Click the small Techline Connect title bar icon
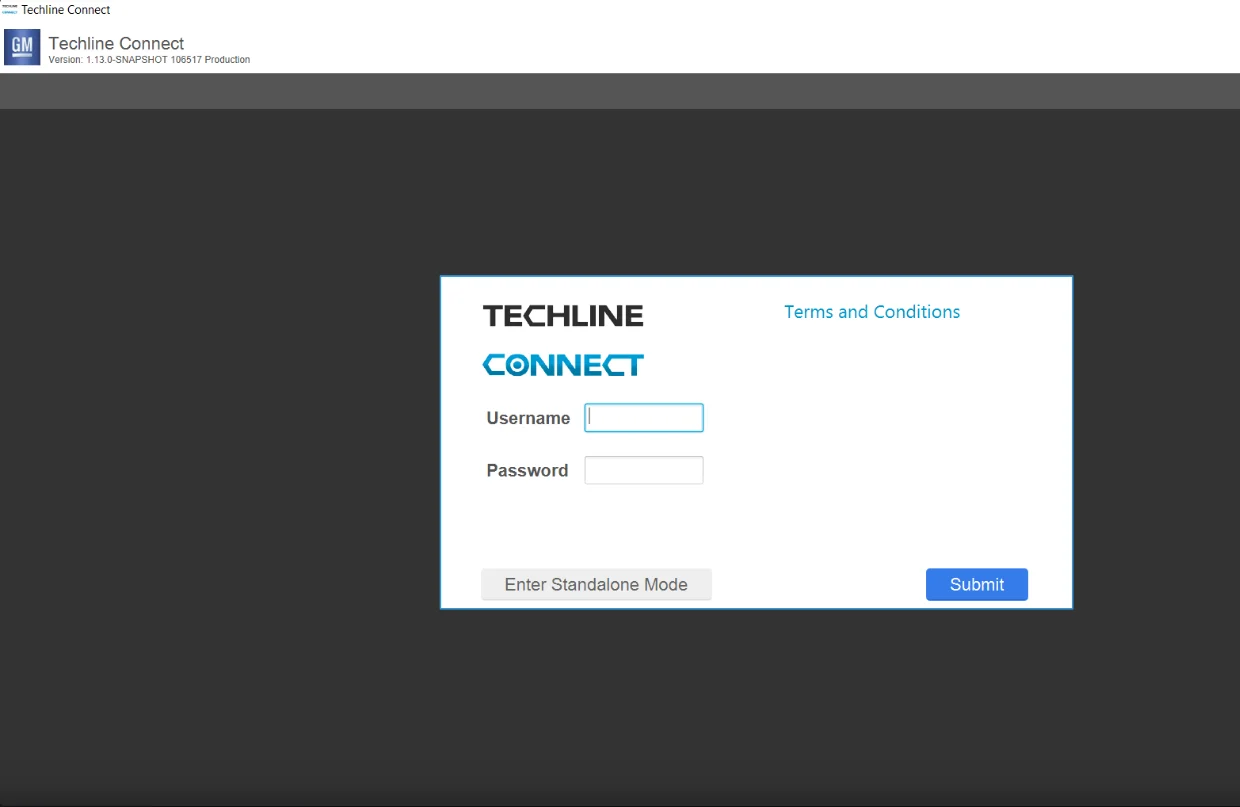Viewport: 1240px width, 807px height. (10, 9)
